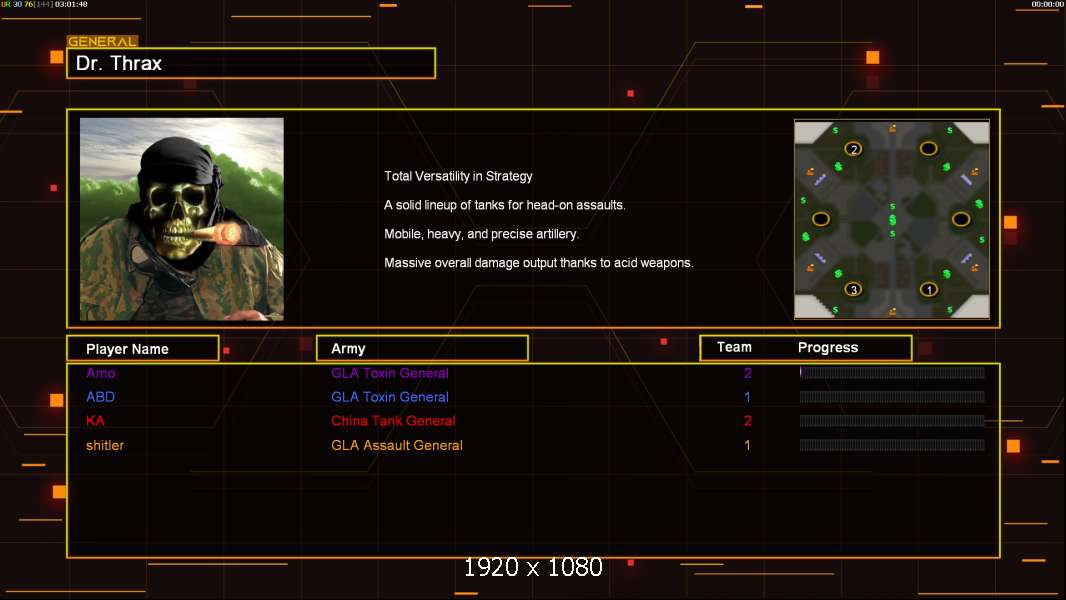
Task: Select empty start circle on minimap left edge
Action: coord(821,219)
